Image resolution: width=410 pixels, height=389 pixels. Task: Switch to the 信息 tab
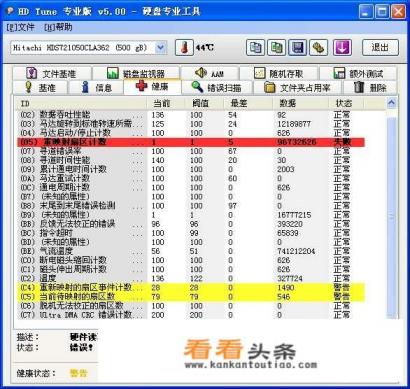pos(96,88)
